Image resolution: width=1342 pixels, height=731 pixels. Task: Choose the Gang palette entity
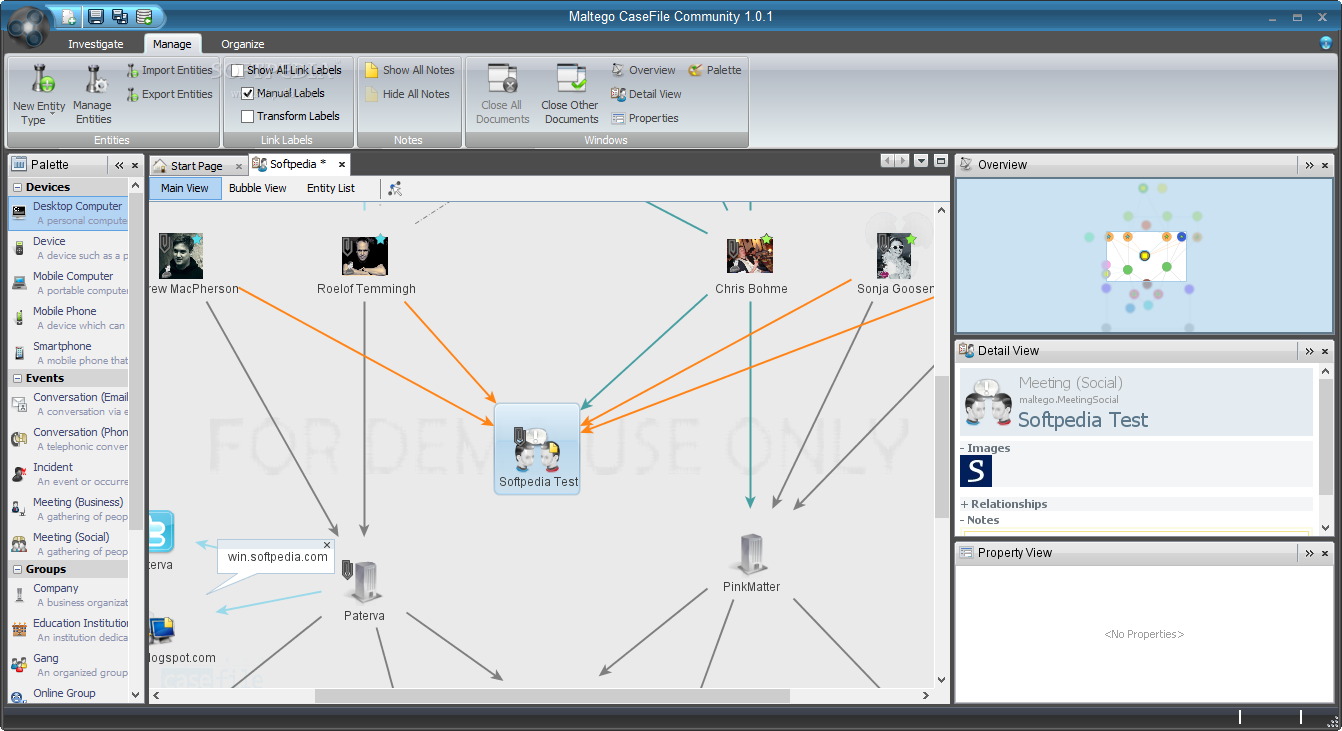(69, 665)
